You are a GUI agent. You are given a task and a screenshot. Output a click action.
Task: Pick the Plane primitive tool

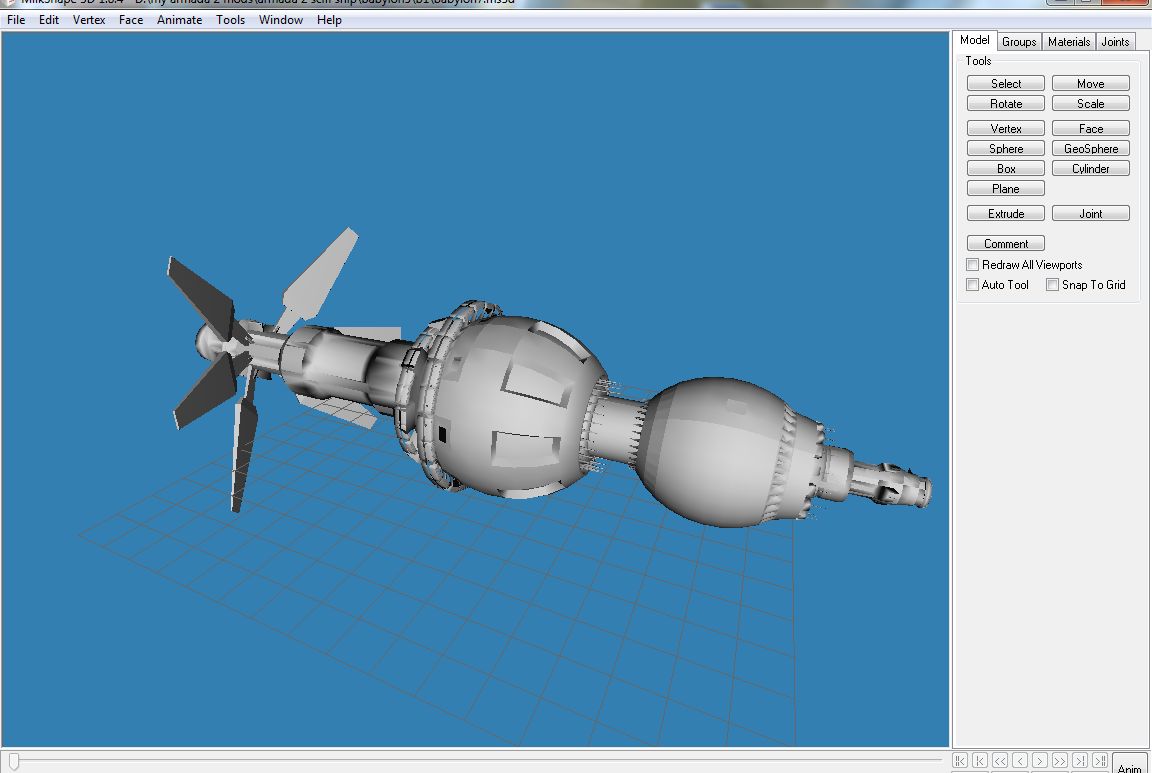point(1006,189)
